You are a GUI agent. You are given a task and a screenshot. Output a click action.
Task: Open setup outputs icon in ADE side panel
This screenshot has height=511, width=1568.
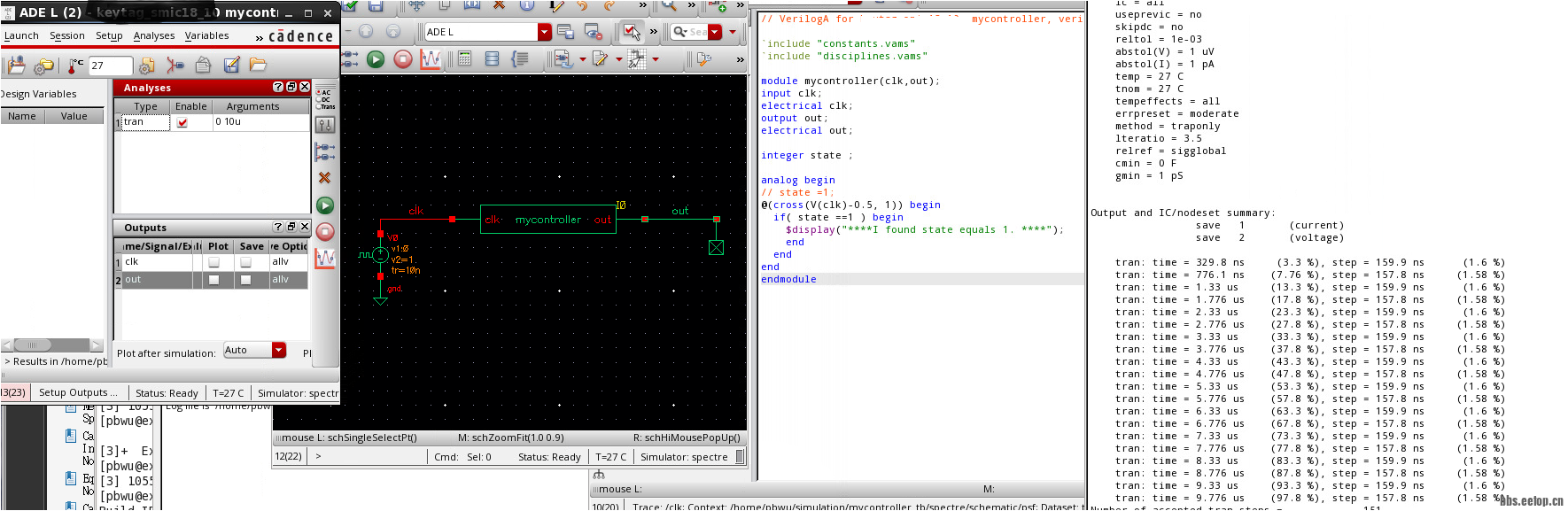325,151
